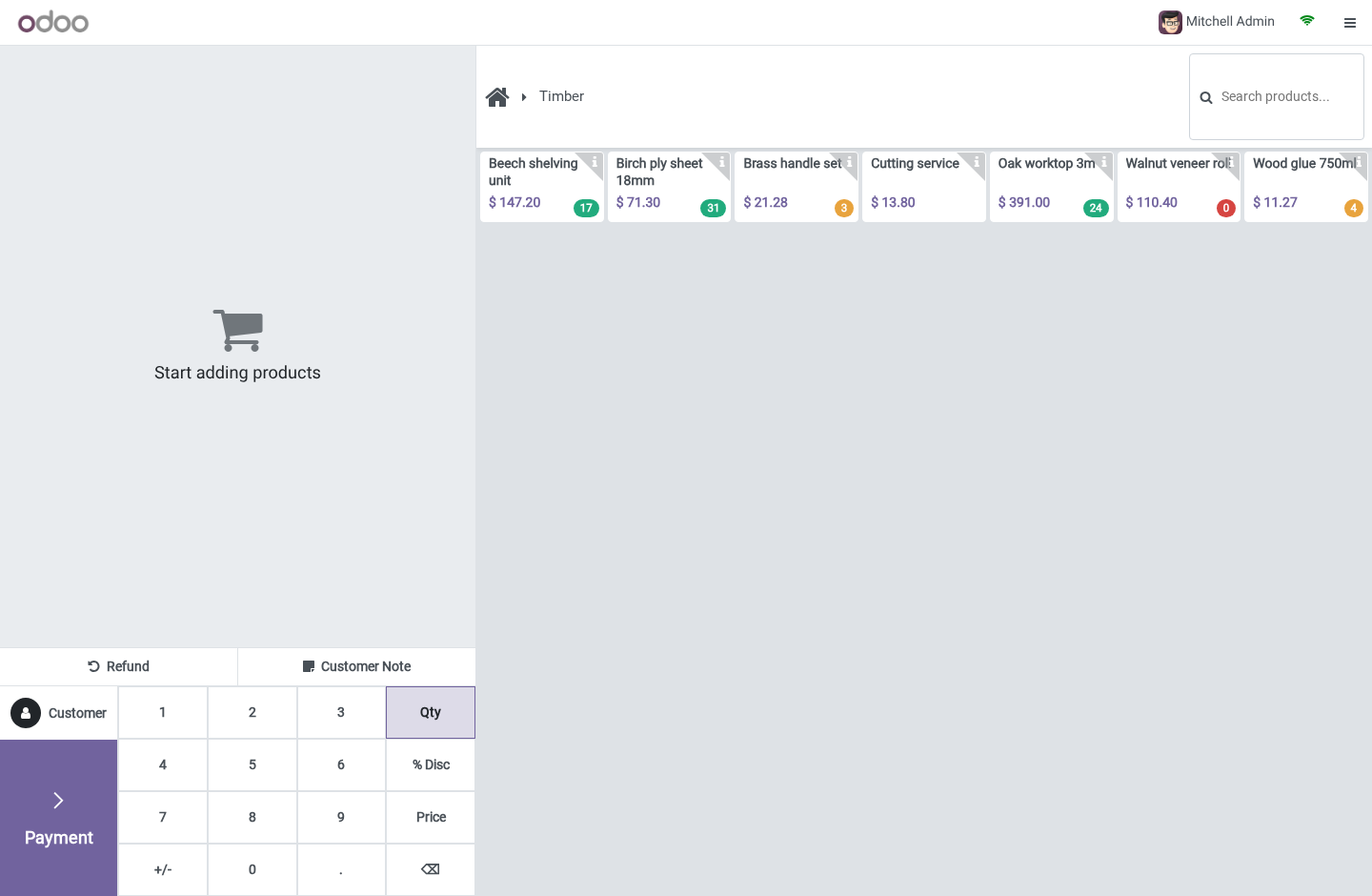
Task: Focus the Search products field
Action: [1277, 96]
